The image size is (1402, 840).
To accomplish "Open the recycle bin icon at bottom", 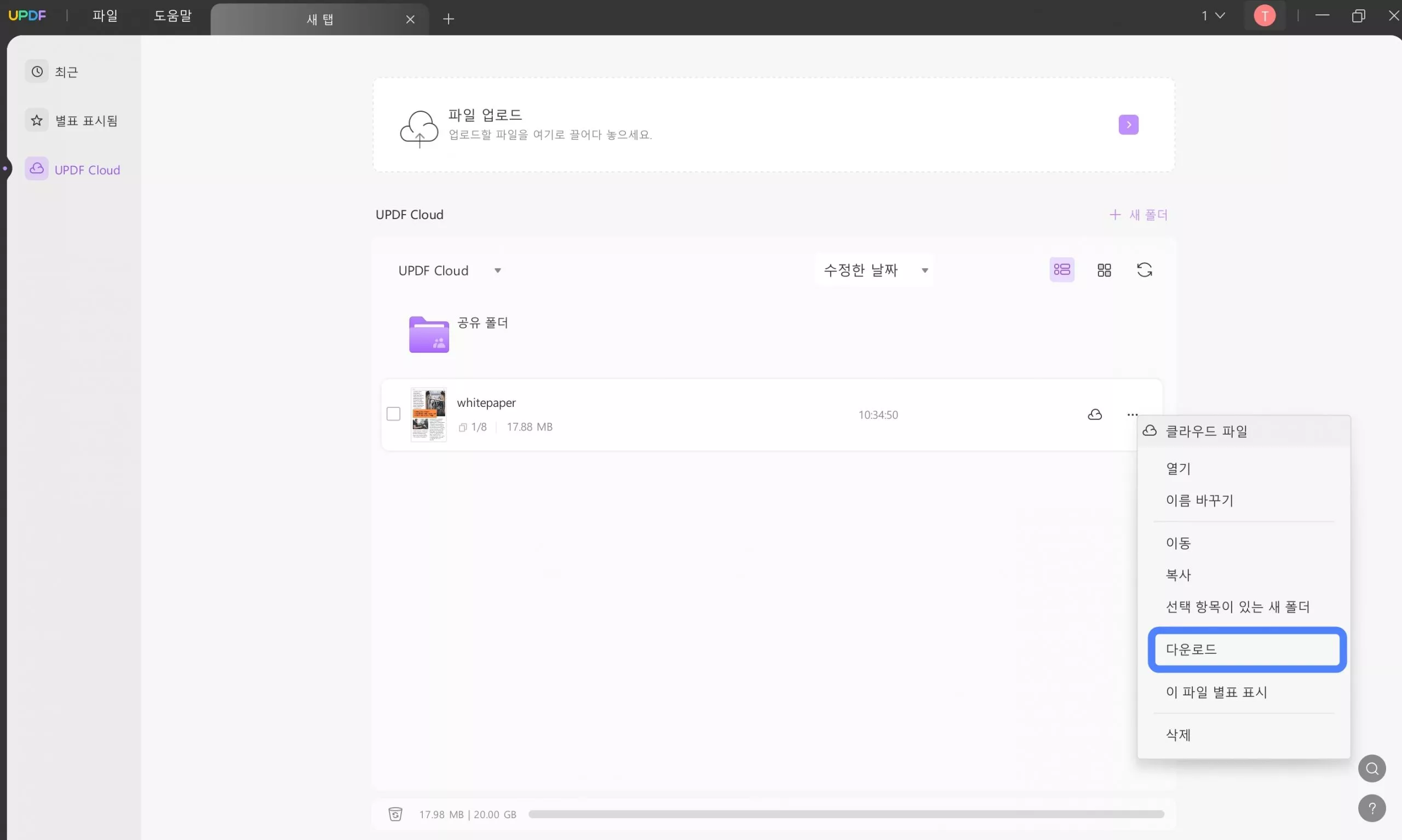I will 395,814.
